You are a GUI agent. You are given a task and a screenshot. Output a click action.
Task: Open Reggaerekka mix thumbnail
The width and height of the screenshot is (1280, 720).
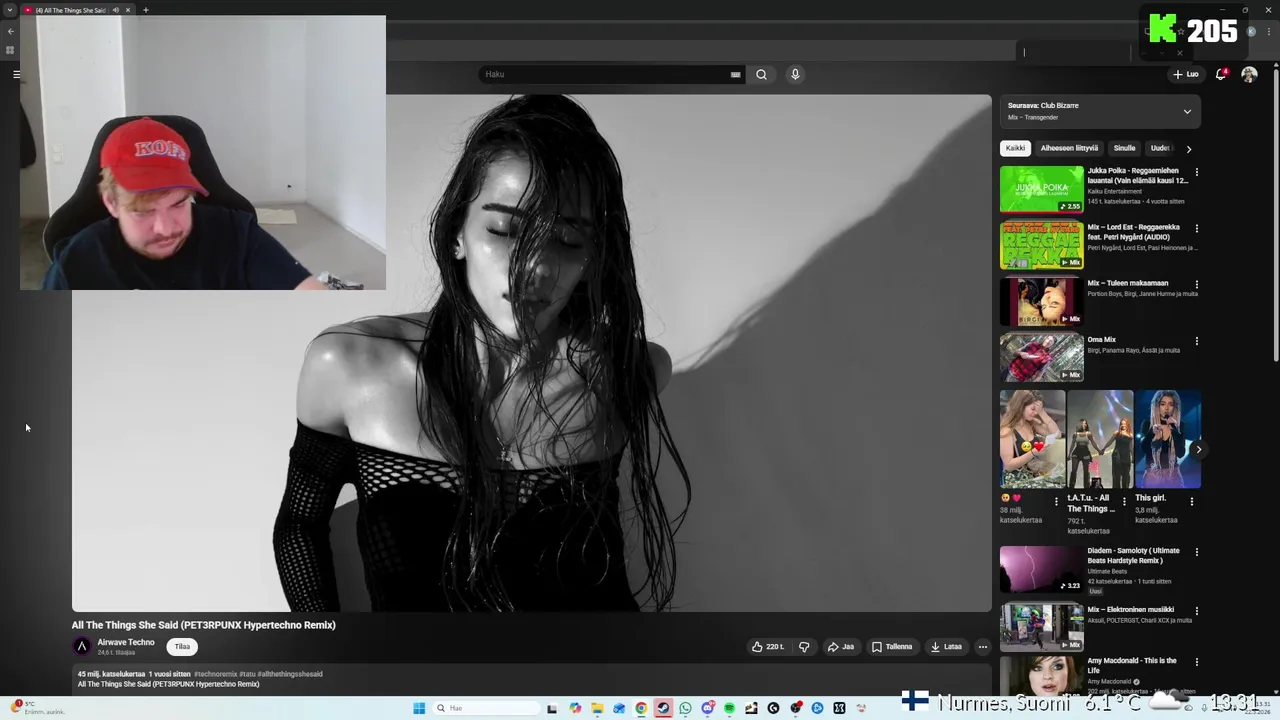(1041, 245)
